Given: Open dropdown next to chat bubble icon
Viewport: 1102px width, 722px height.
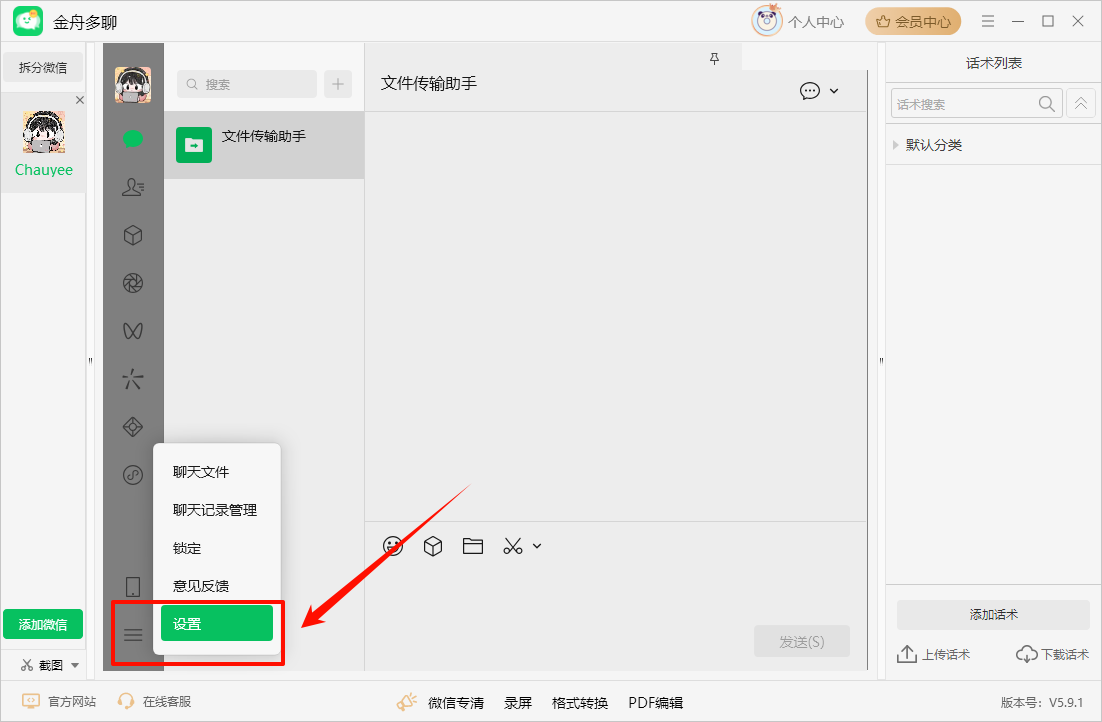Looking at the screenshot, I should (x=834, y=91).
